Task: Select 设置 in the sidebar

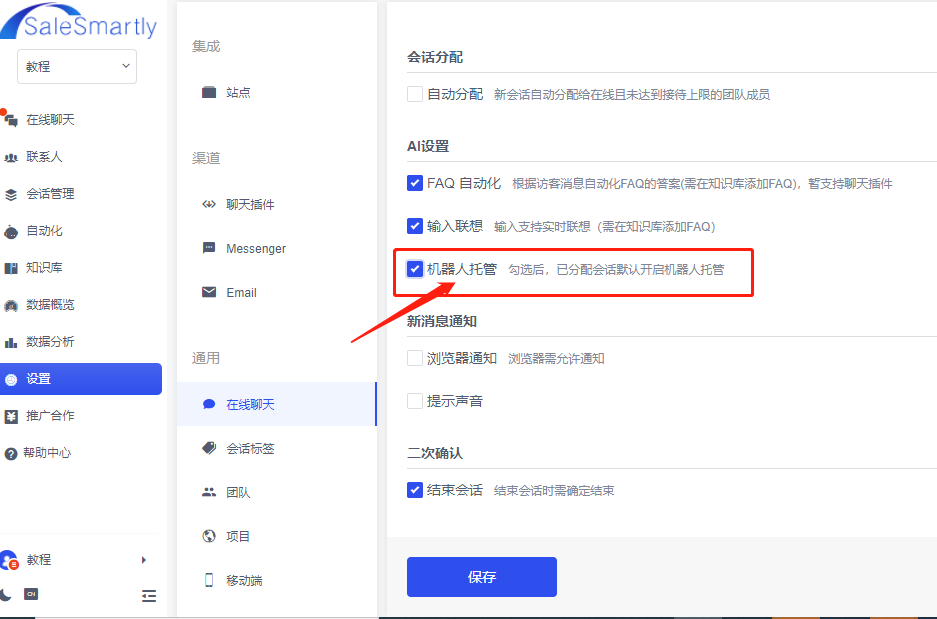Action: coord(81,379)
